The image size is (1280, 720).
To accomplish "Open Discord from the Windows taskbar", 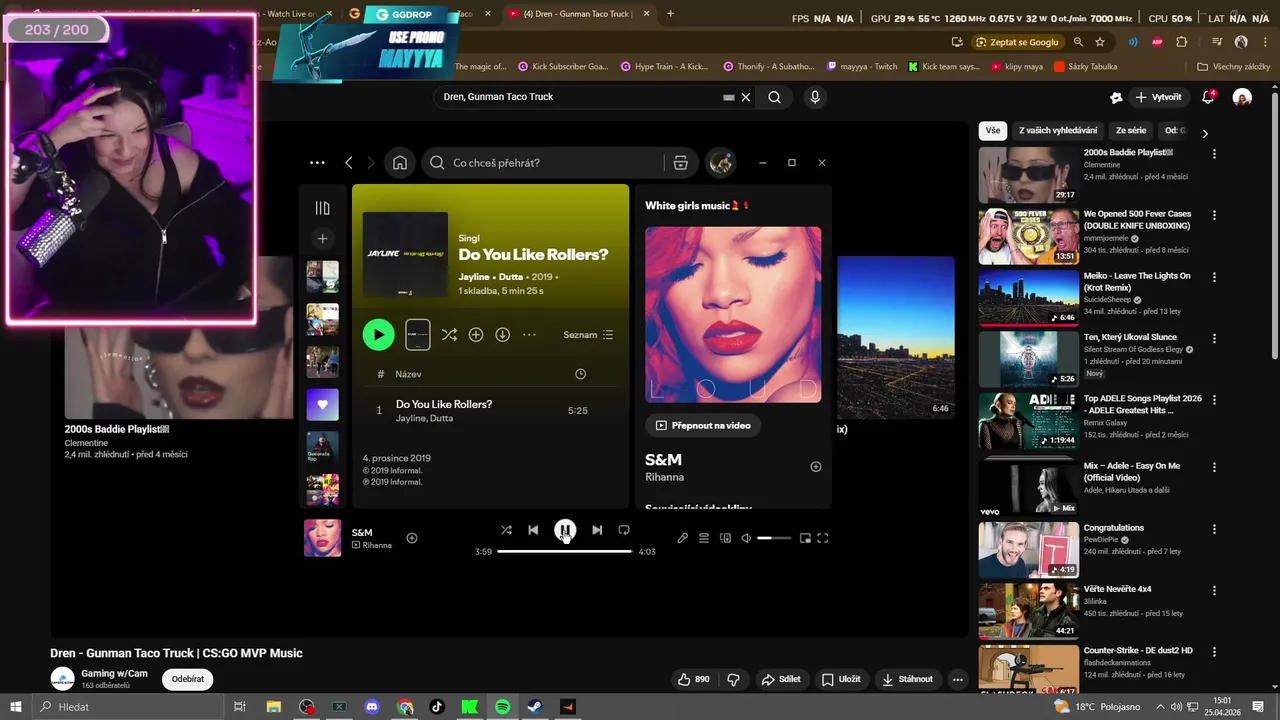I will click(372, 707).
